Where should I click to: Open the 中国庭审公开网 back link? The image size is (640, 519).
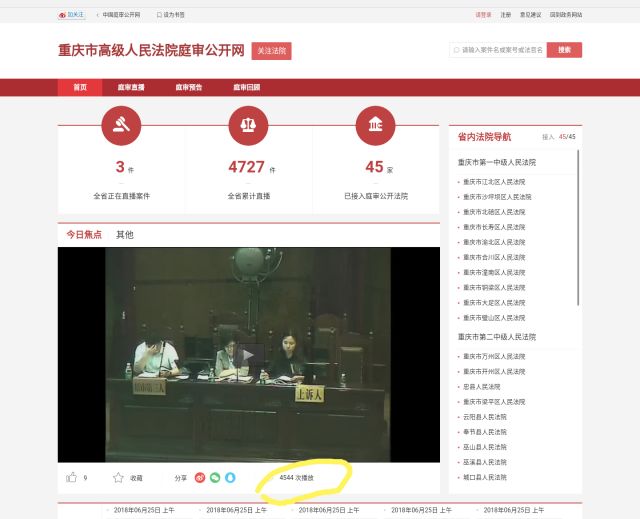coord(121,15)
